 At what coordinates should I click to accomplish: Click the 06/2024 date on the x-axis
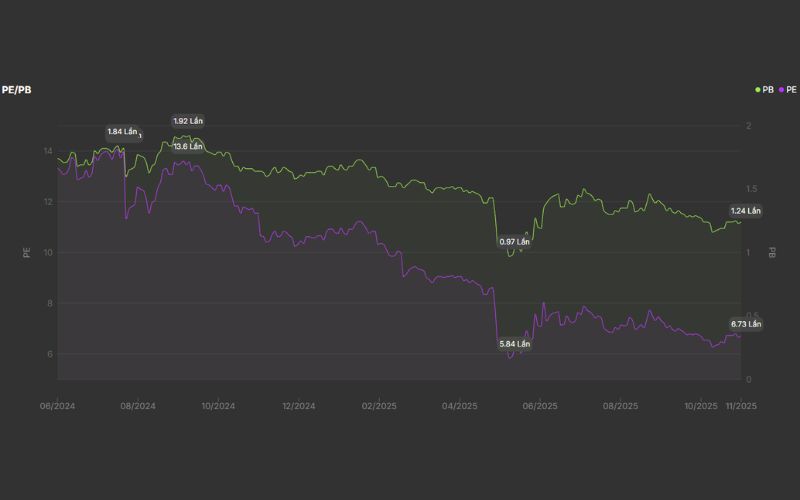pyautogui.click(x=57, y=406)
